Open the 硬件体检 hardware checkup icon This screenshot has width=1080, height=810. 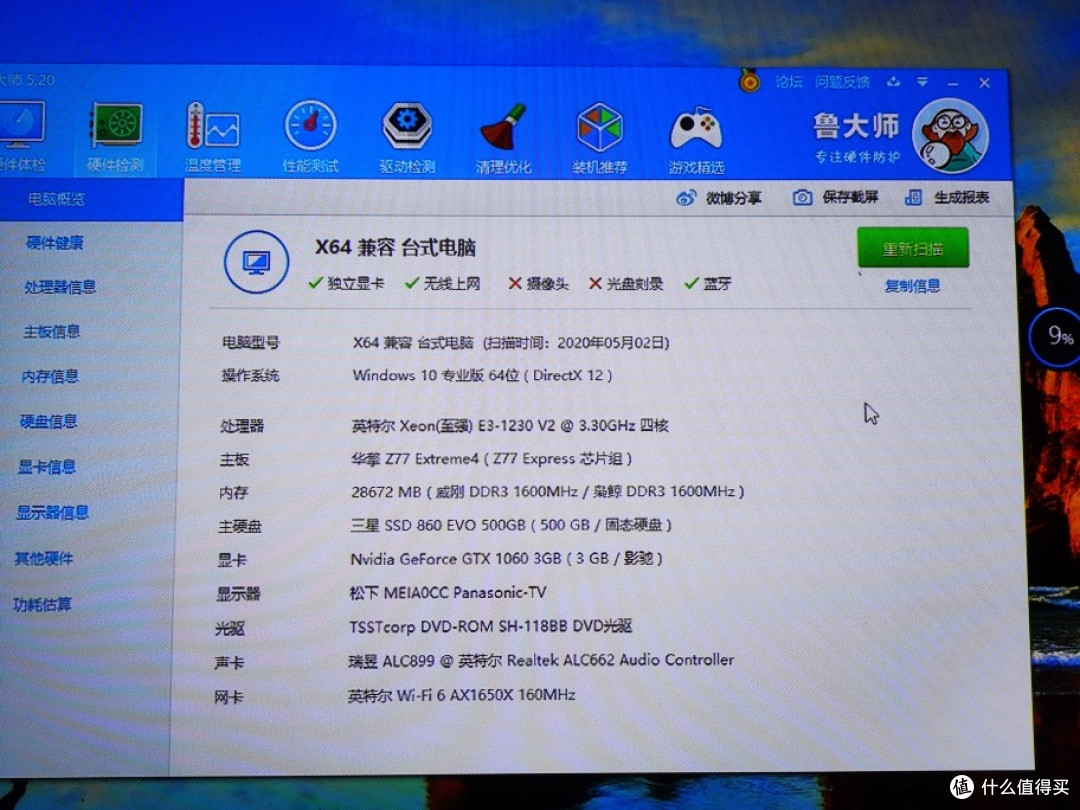click(x=21, y=136)
